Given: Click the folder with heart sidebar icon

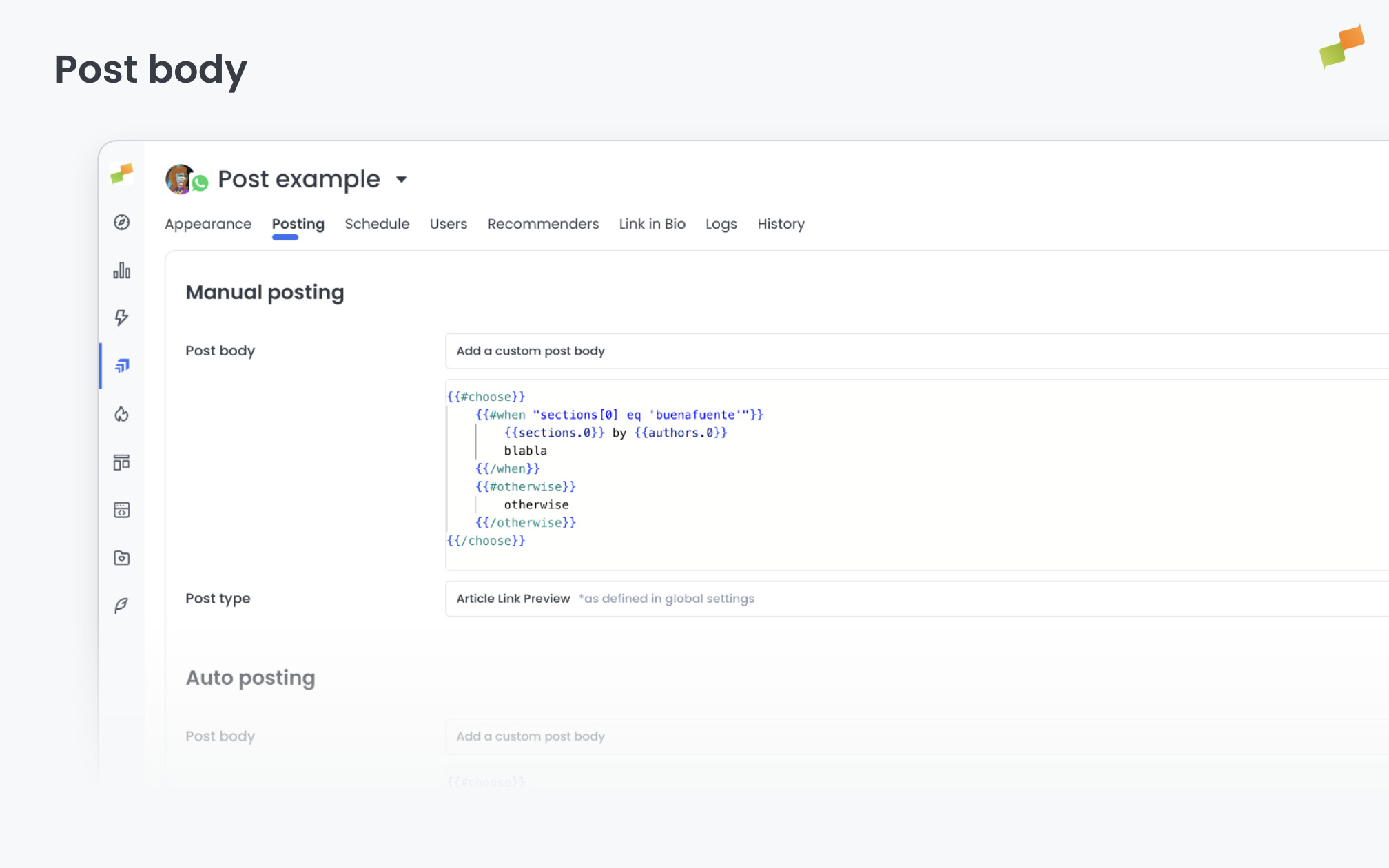Looking at the screenshot, I should pos(121,557).
